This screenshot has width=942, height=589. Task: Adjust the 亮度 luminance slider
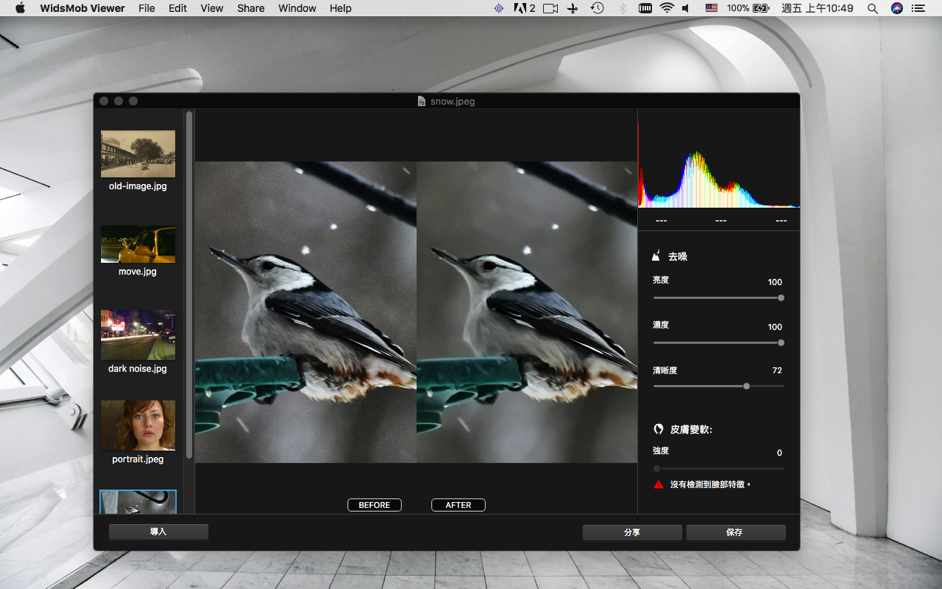719,298
